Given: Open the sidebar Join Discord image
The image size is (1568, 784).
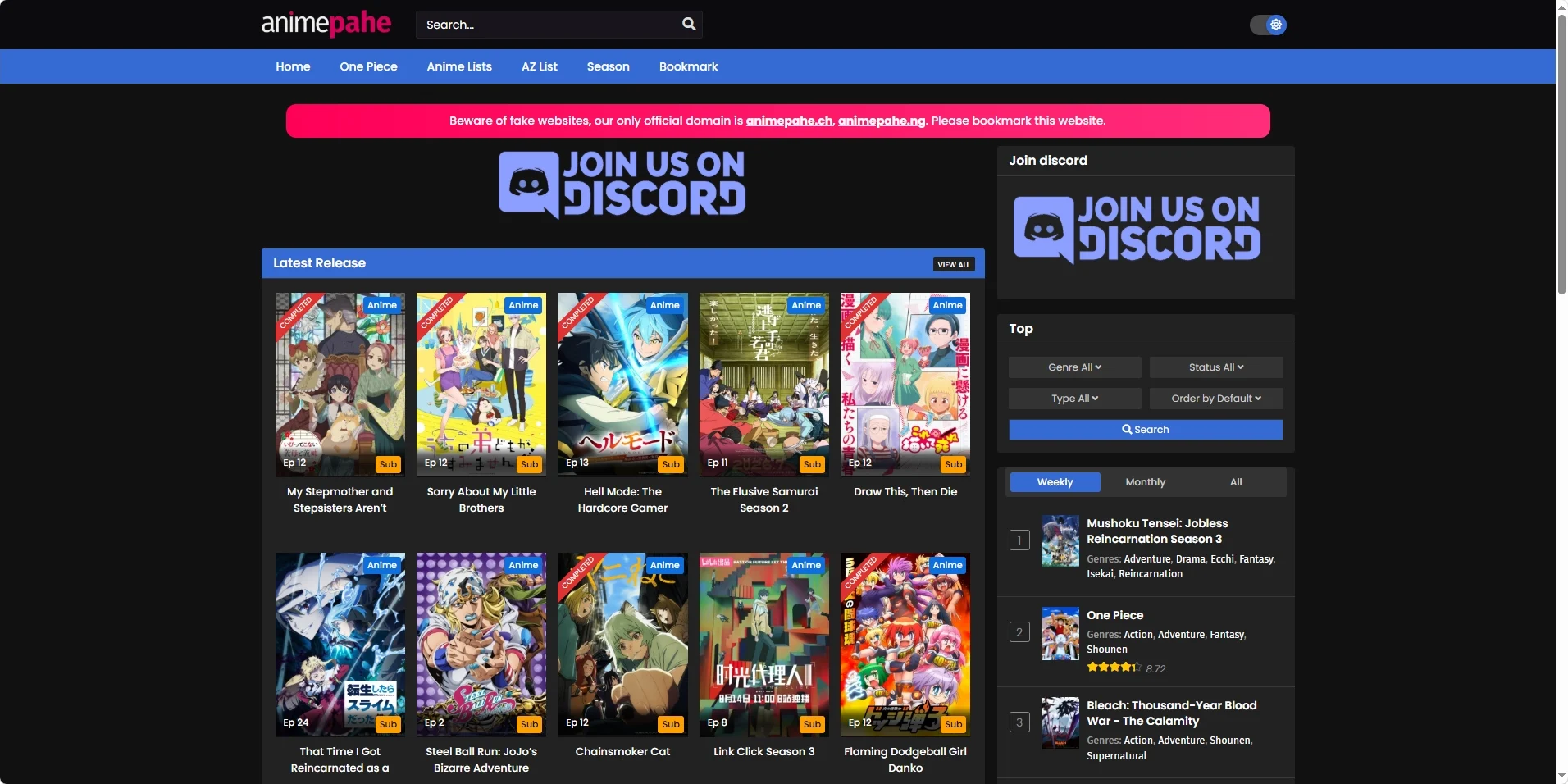Looking at the screenshot, I should (x=1137, y=230).
